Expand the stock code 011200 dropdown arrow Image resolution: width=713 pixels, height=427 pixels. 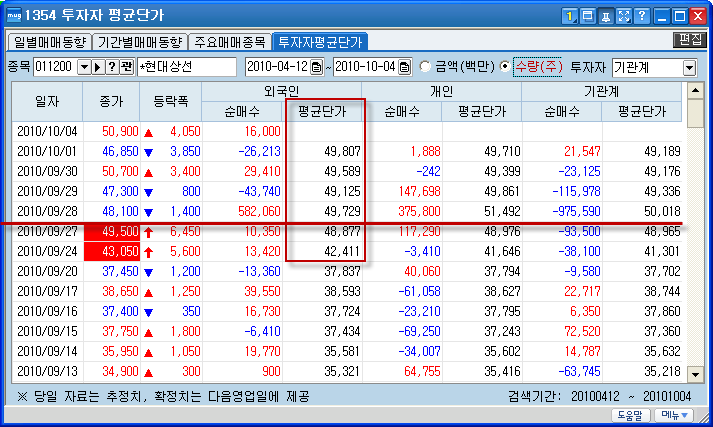click(84, 67)
